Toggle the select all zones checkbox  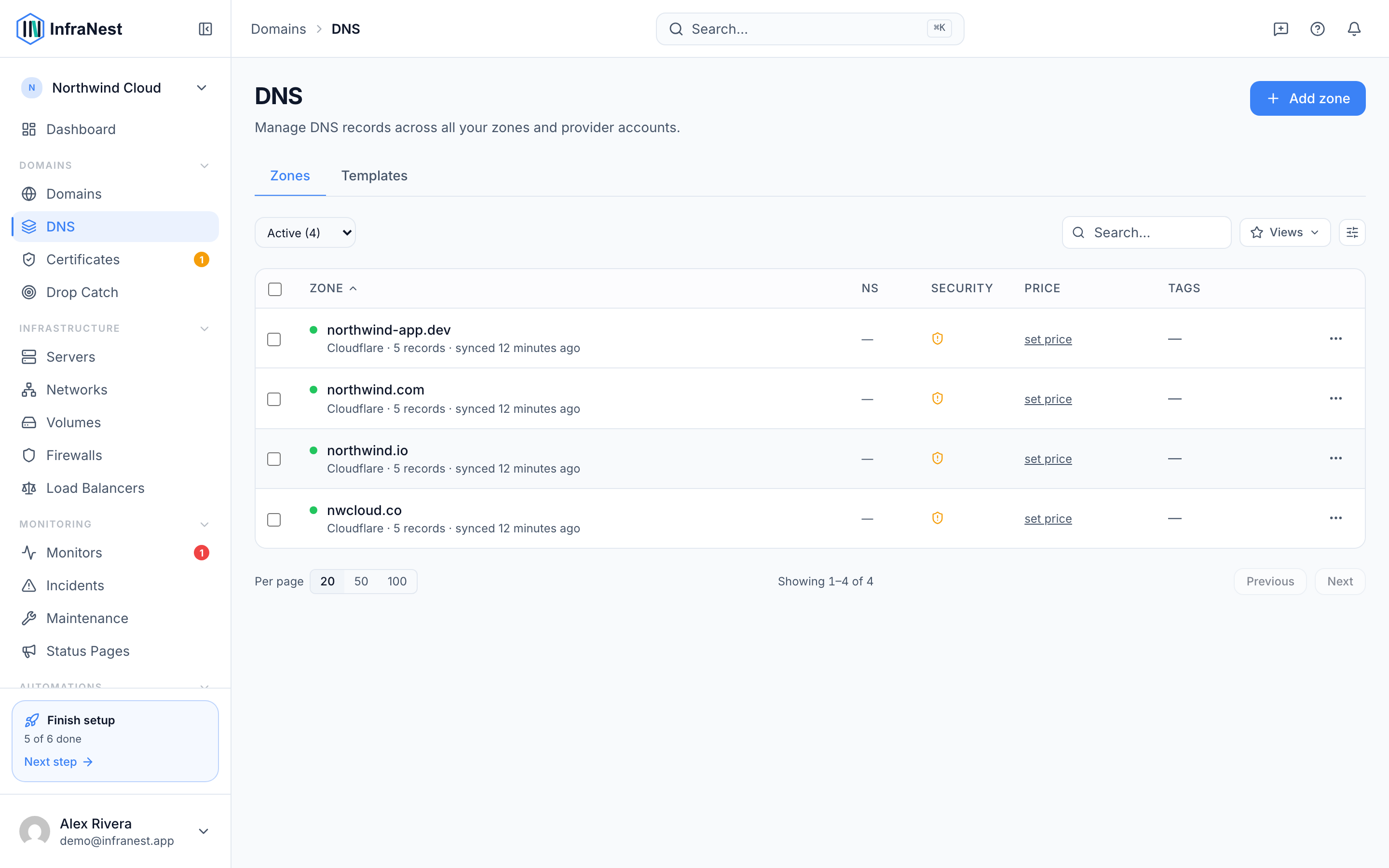point(275,289)
